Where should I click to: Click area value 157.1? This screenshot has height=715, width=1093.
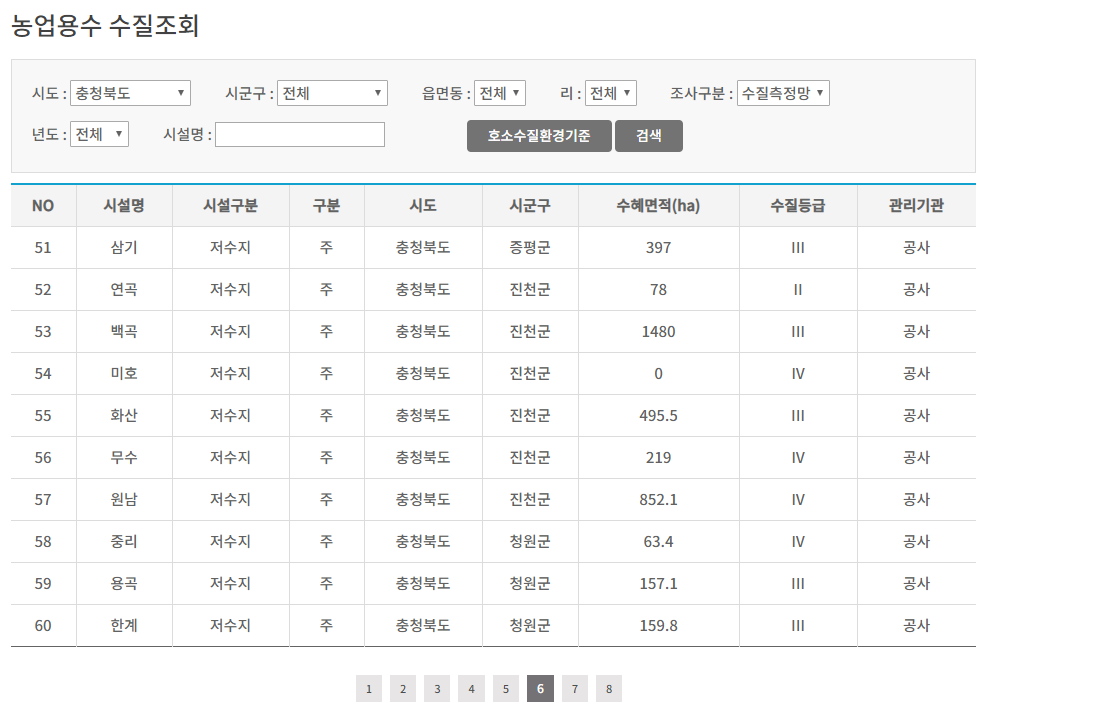658,583
